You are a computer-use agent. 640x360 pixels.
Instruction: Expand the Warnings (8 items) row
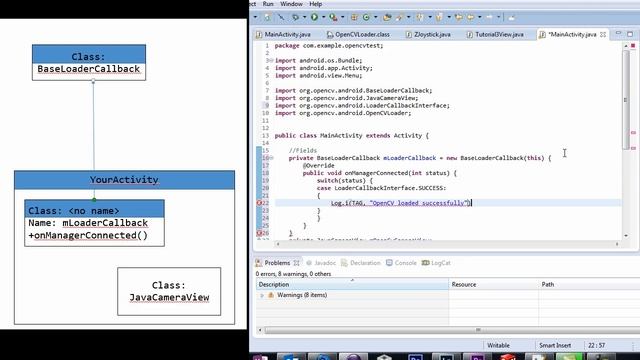click(262, 295)
